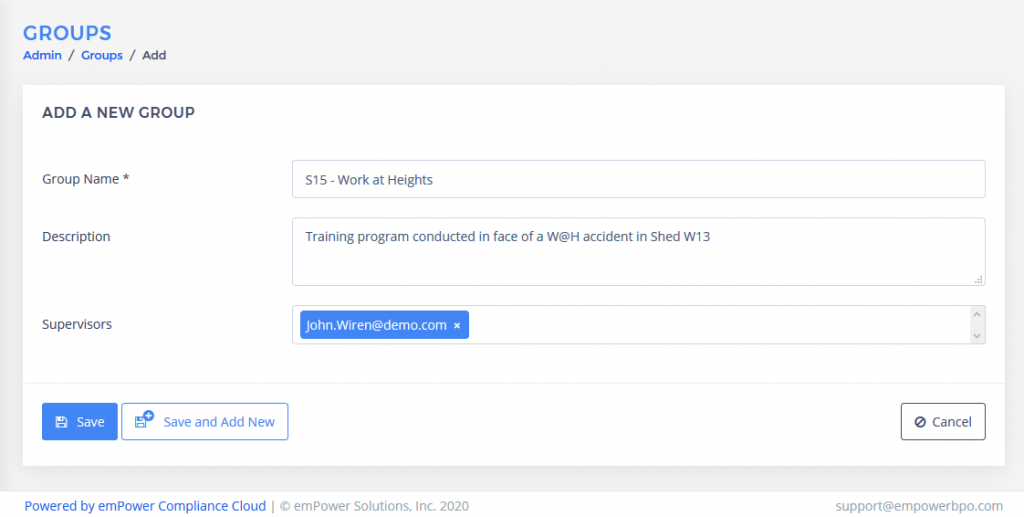
Task: Open the Supervisors multi-select box
Action: [x=720, y=325]
